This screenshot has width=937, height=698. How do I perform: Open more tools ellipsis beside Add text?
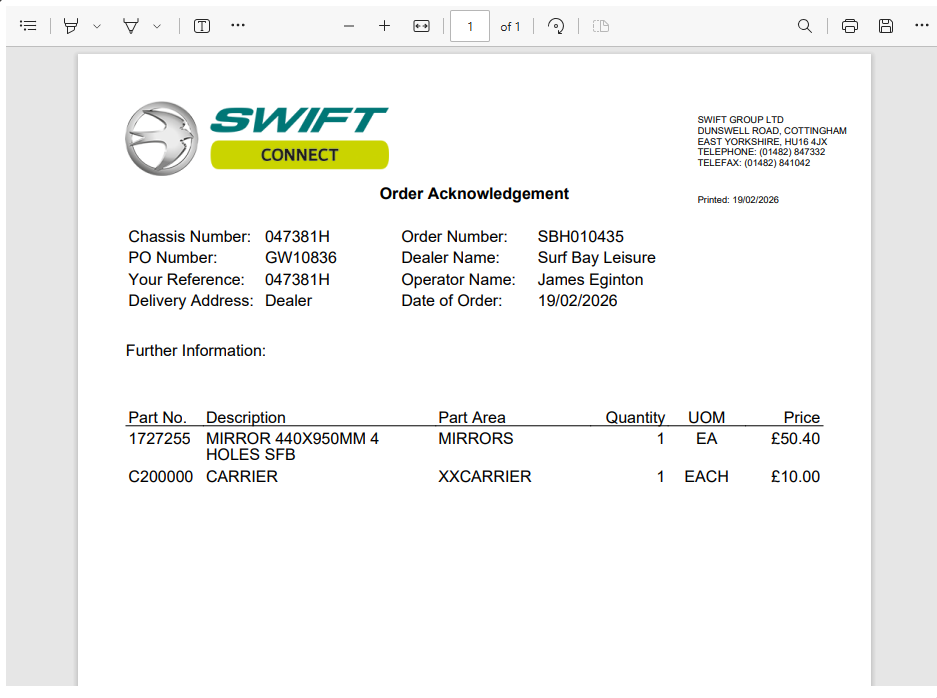[238, 25]
